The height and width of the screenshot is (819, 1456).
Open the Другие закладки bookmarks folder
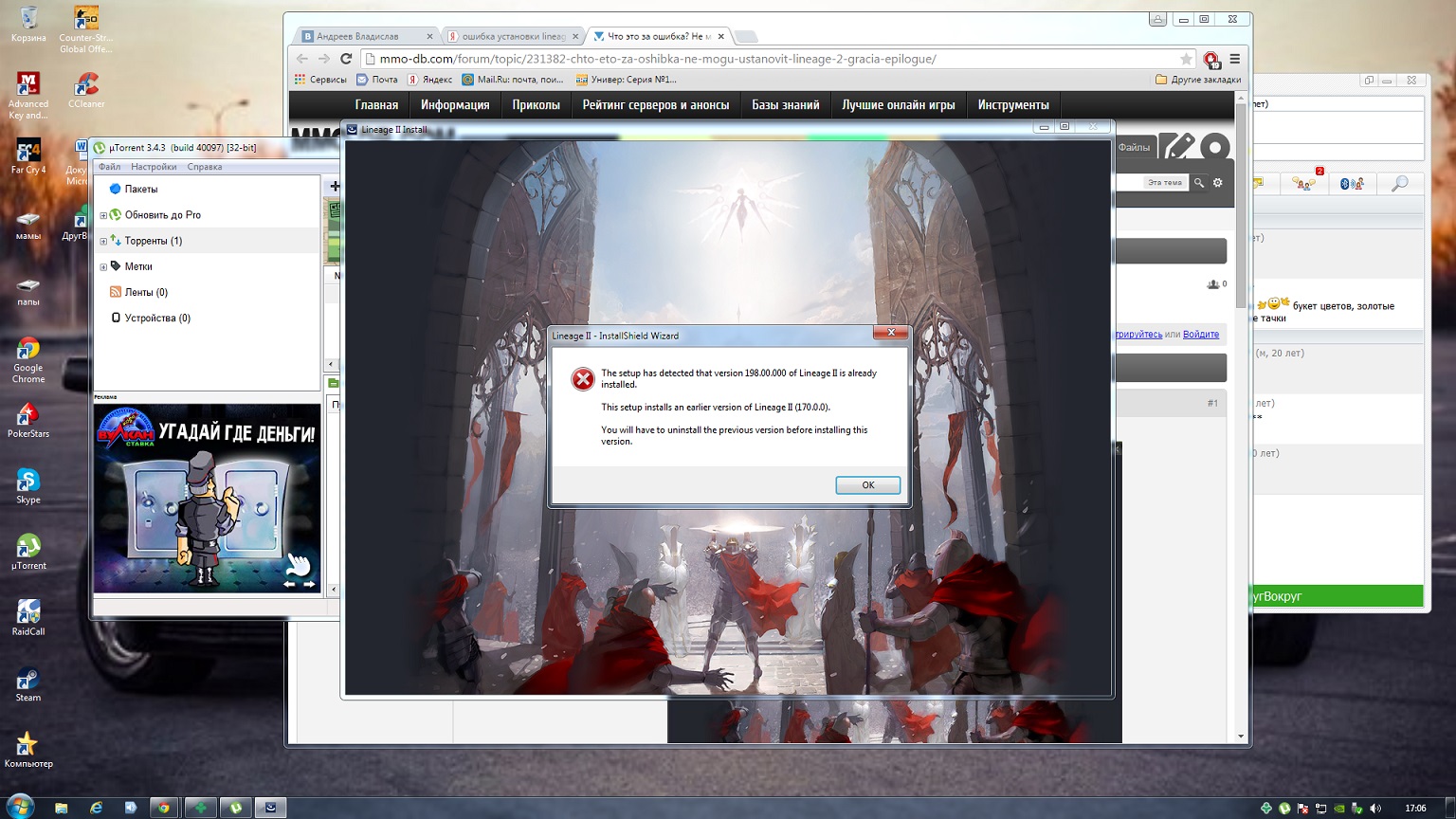[x=1198, y=80]
